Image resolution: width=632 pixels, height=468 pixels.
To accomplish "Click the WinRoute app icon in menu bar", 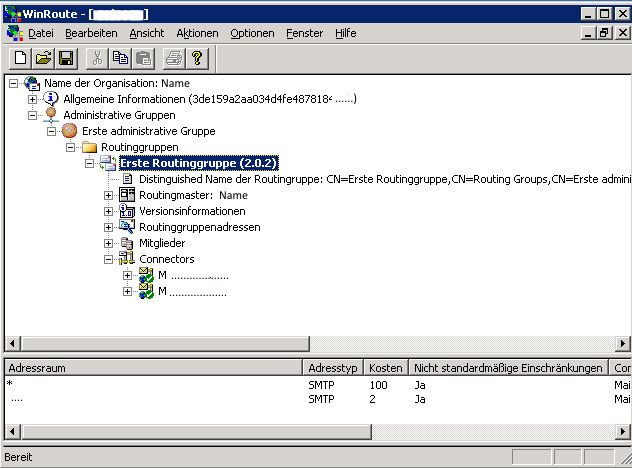I will [x=15, y=33].
